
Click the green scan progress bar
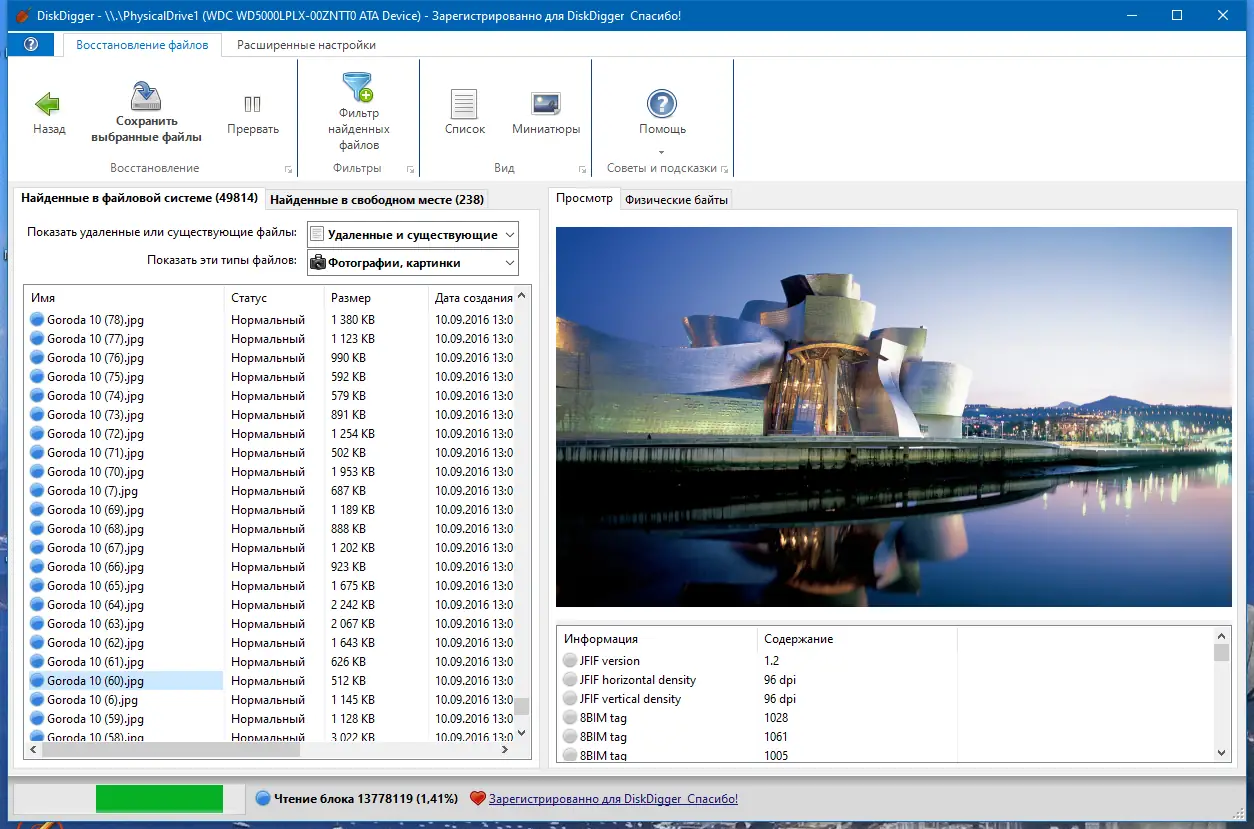pyautogui.click(x=159, y=798)
